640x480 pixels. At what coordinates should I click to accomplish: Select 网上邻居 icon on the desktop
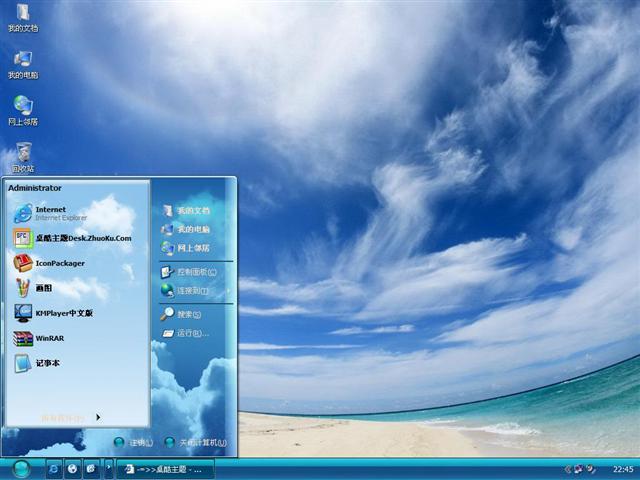(x=23, y=110)
